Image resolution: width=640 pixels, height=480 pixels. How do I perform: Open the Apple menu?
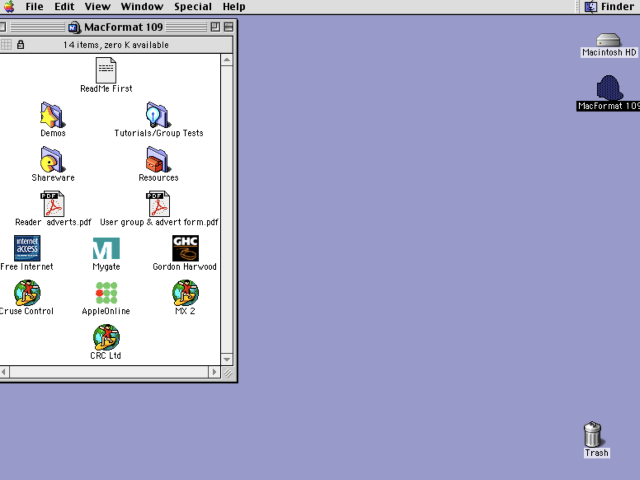(9, 7)
